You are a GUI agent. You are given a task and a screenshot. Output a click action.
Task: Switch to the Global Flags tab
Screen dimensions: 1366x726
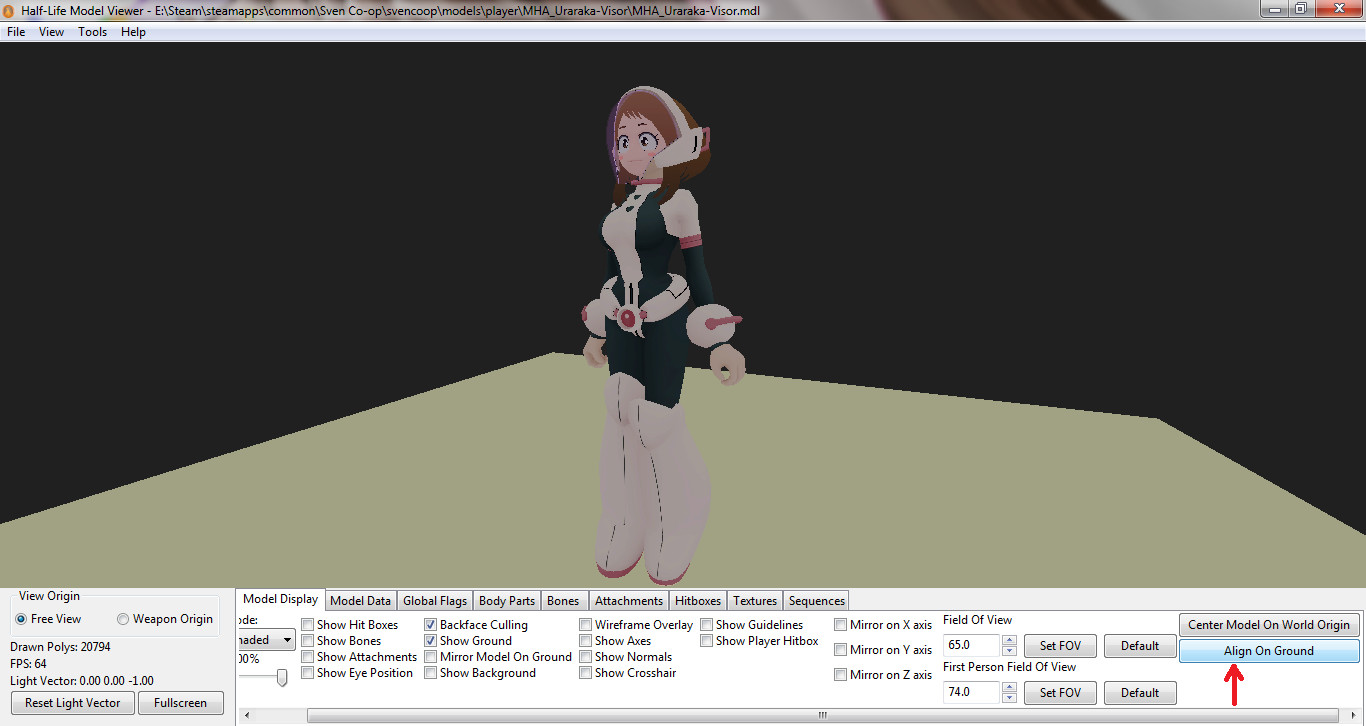435,601
